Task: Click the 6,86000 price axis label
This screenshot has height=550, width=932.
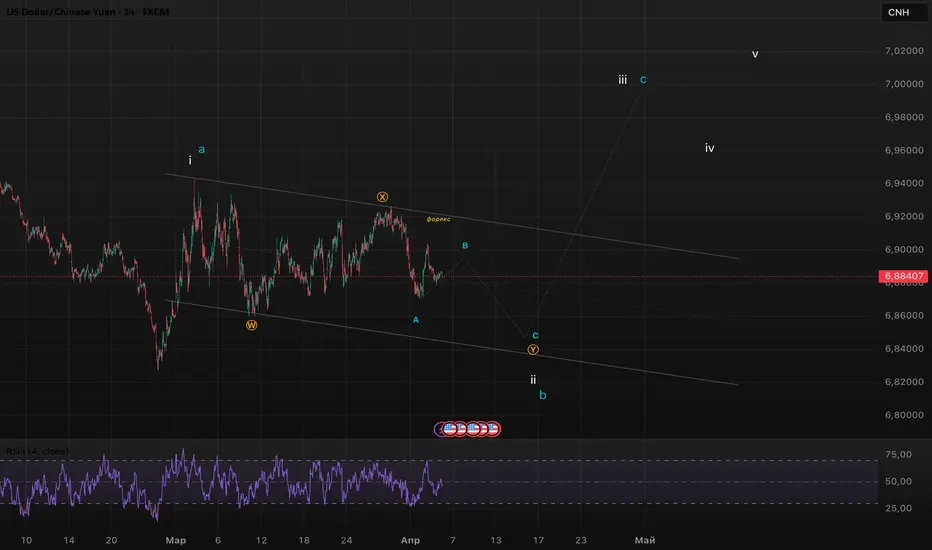Action: pos(904,316)
